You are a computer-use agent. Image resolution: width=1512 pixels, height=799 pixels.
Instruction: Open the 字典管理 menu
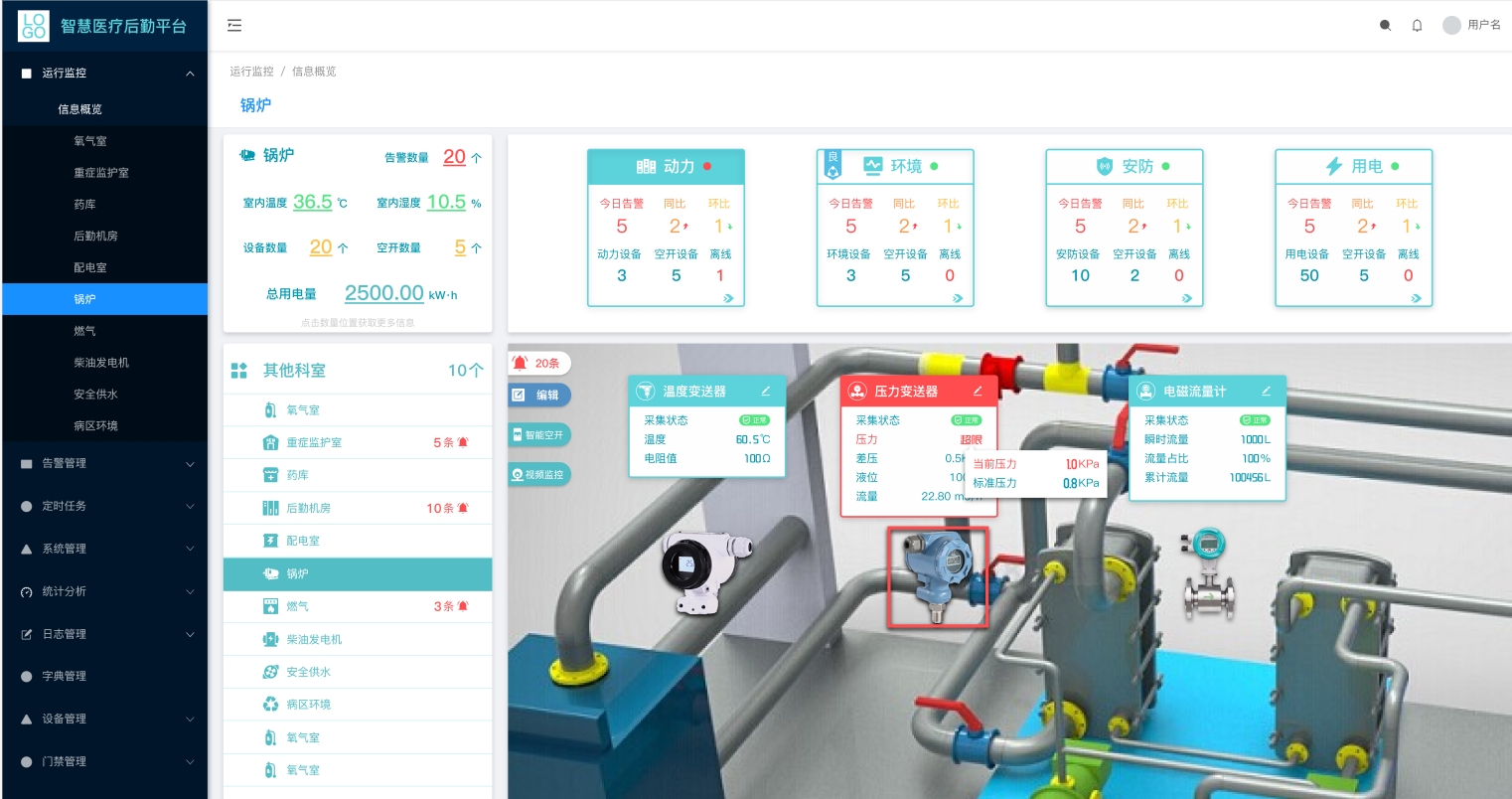point(104,676)
